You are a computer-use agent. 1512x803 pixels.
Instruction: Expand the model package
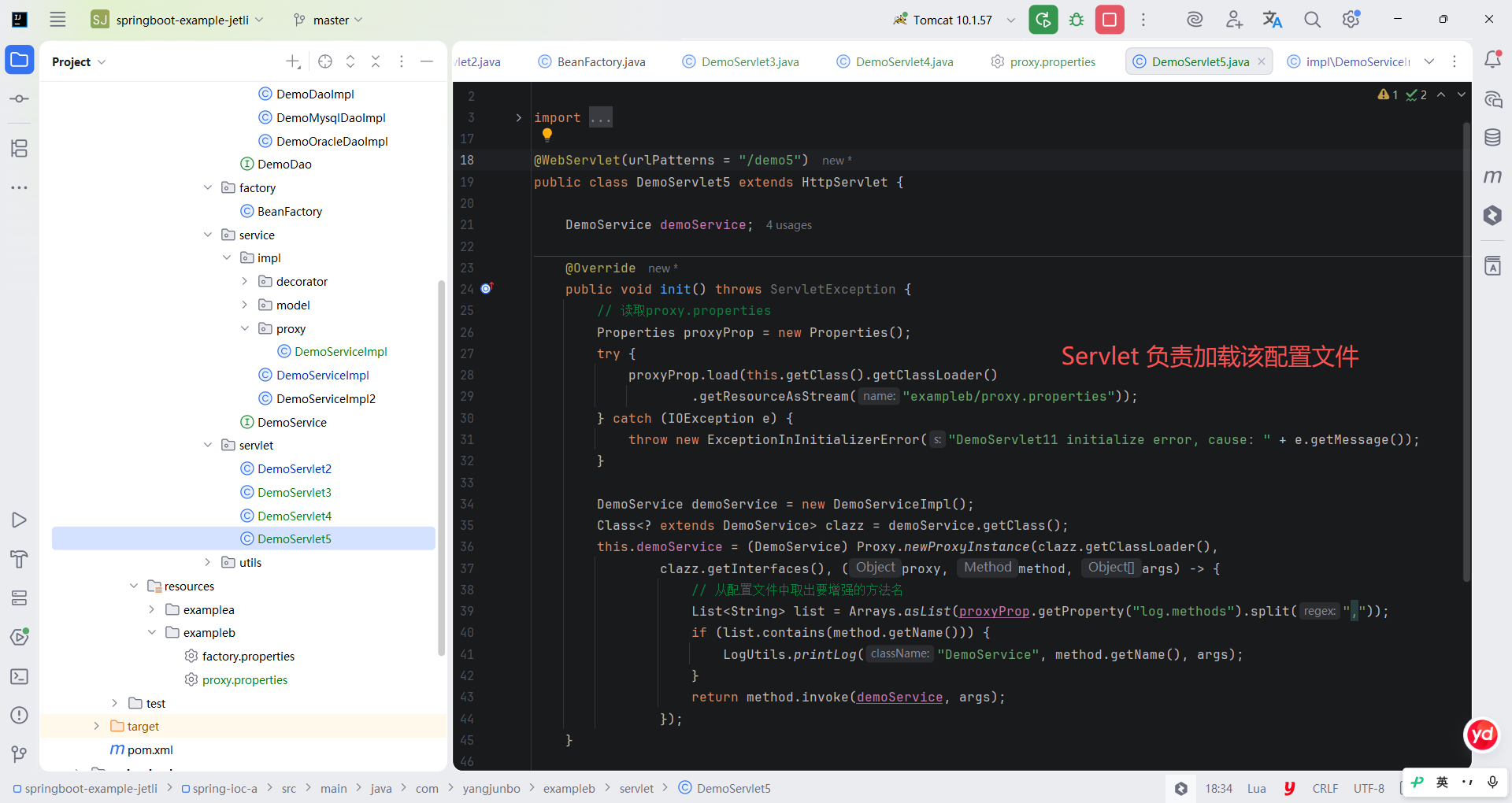point(245,305)
